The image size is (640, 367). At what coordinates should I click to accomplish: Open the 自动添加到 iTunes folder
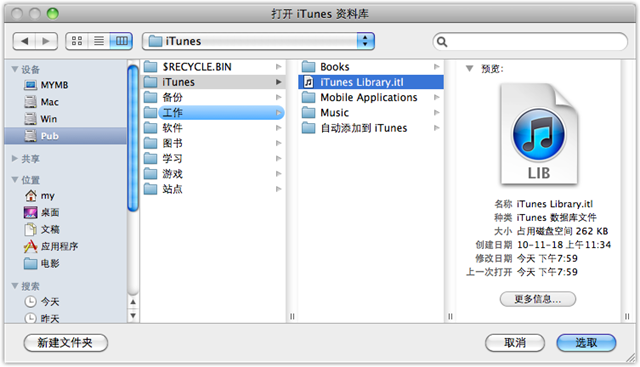[371, 128]
